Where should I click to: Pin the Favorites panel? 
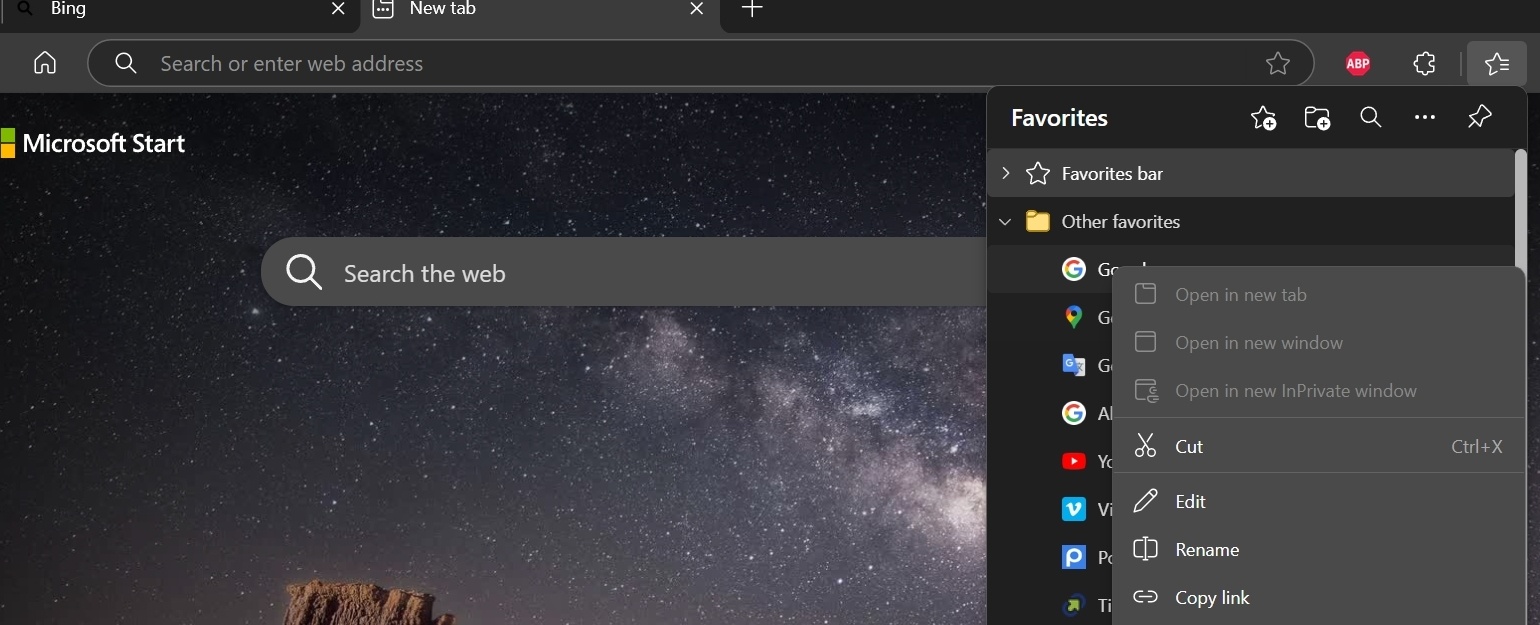(x=1479, y=117)
